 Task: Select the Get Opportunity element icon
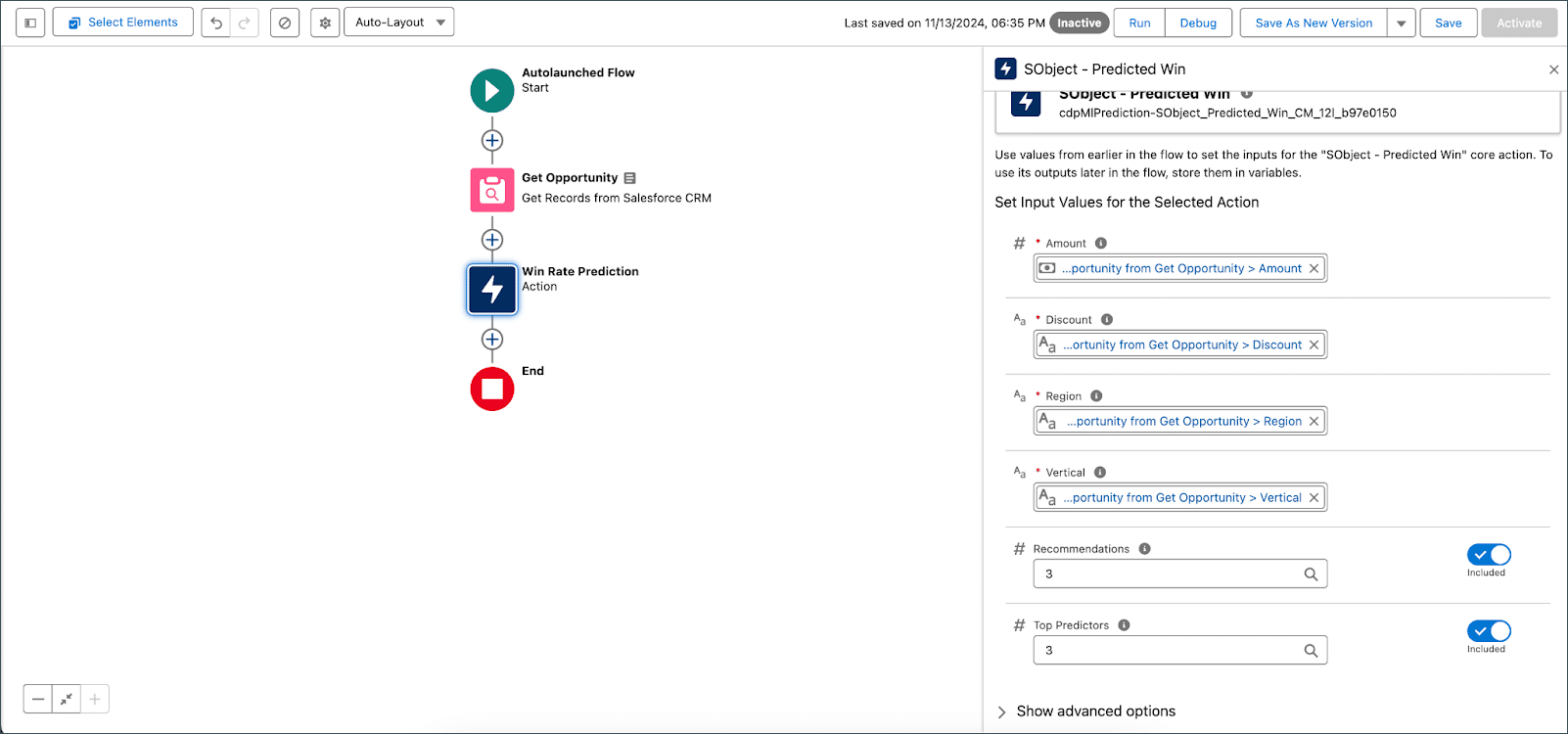(x=492, y=190)
